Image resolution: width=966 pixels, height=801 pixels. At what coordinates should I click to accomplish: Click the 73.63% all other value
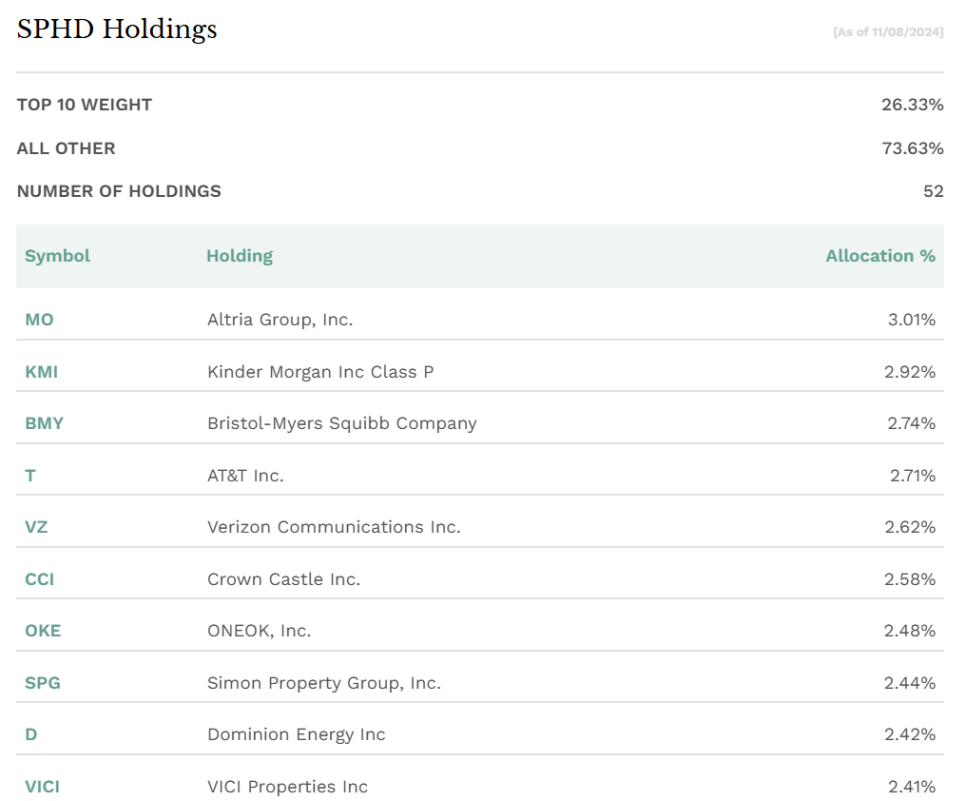tap(912, 148)
